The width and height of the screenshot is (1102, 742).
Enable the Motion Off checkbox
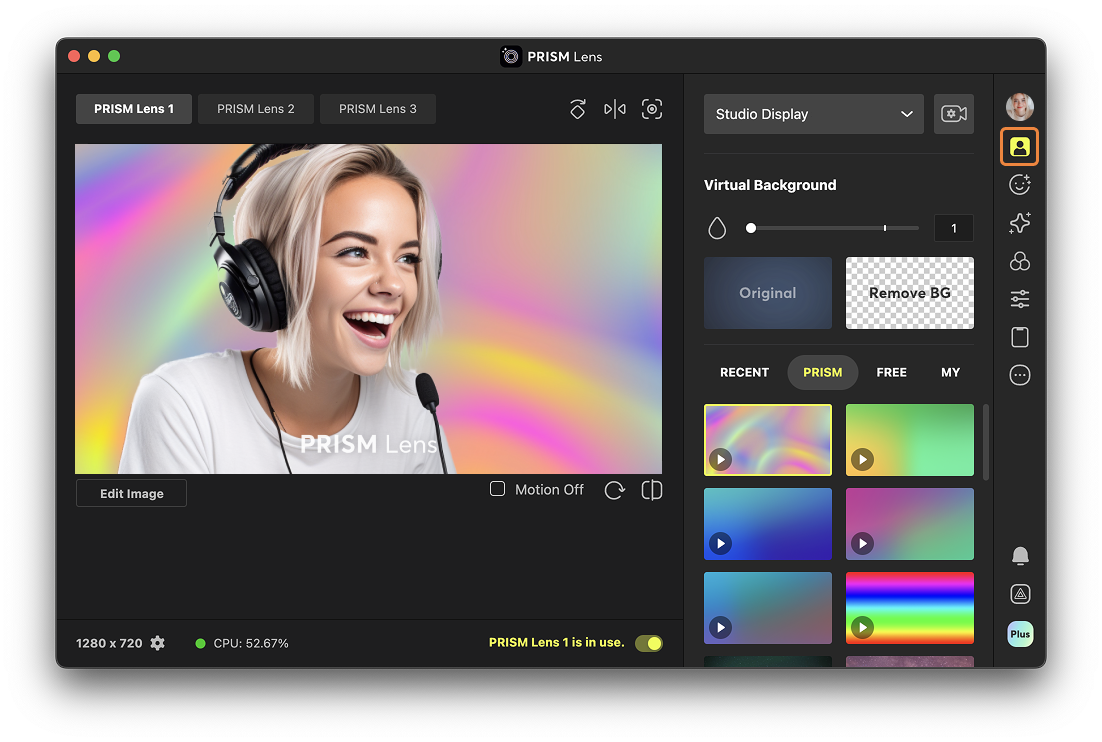point(498,489)
